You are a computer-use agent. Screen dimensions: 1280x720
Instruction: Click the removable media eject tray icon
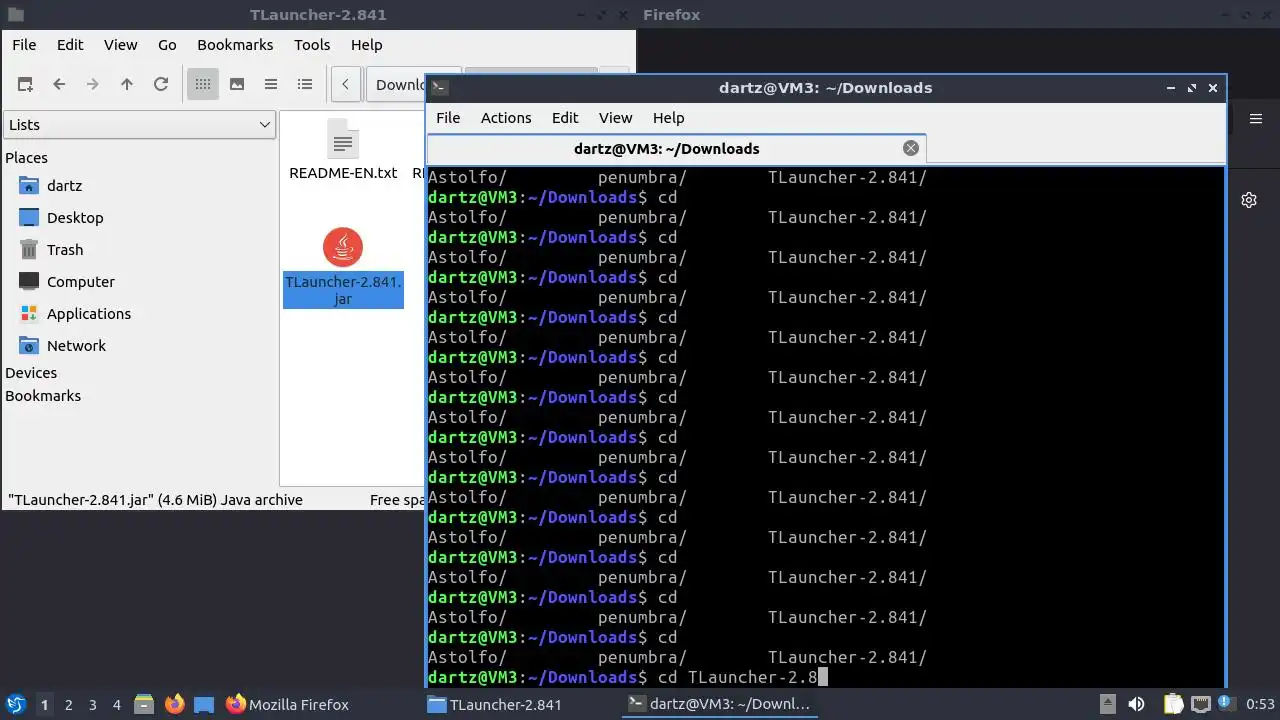[x=1108, y=705]
